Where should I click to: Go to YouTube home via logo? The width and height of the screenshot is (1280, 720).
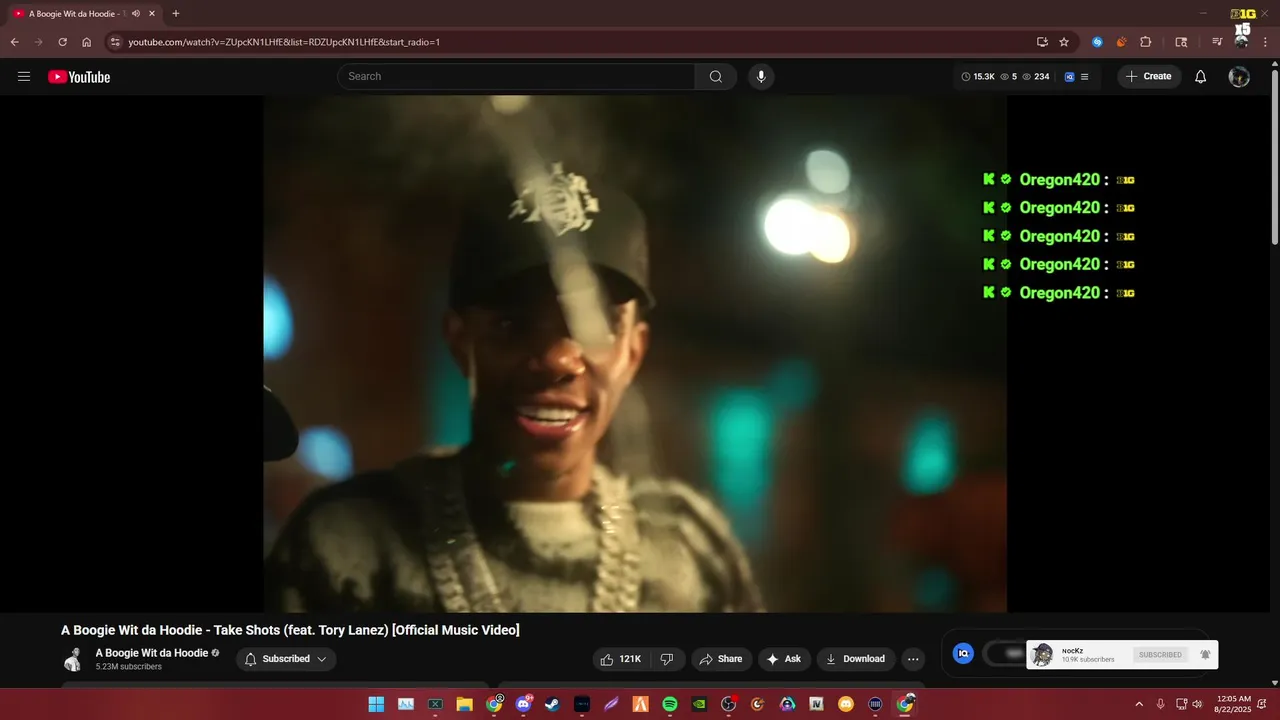(x=79, y=77)
